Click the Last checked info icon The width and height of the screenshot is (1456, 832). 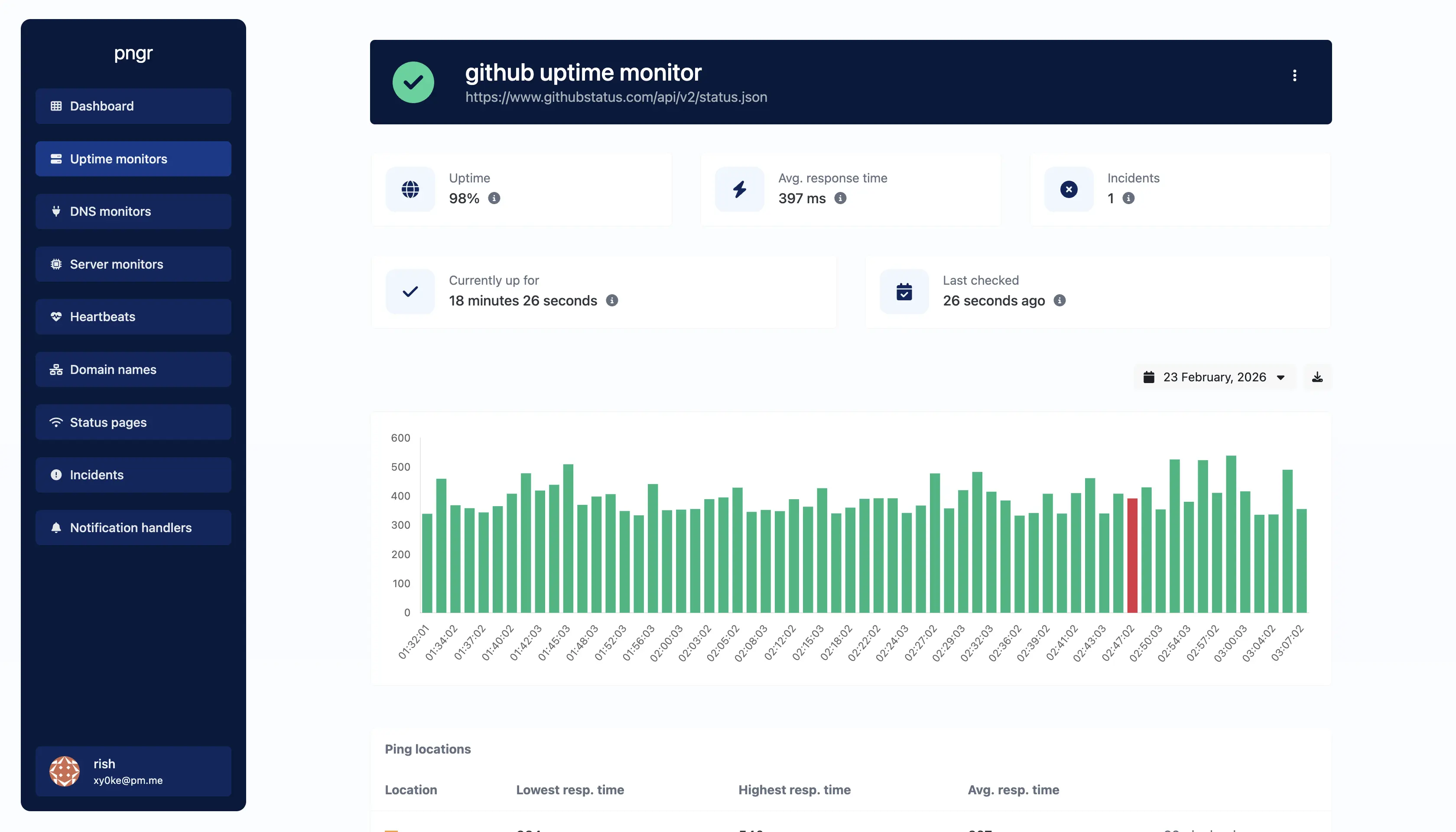coord(1059,301)
